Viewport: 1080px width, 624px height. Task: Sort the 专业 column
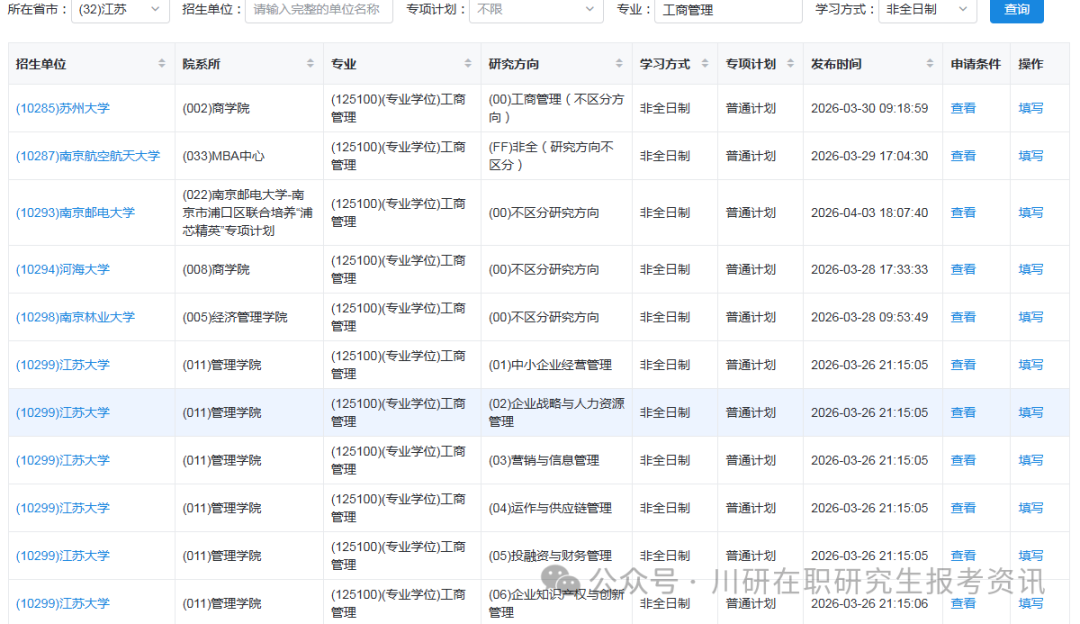(x=469, y=62)
